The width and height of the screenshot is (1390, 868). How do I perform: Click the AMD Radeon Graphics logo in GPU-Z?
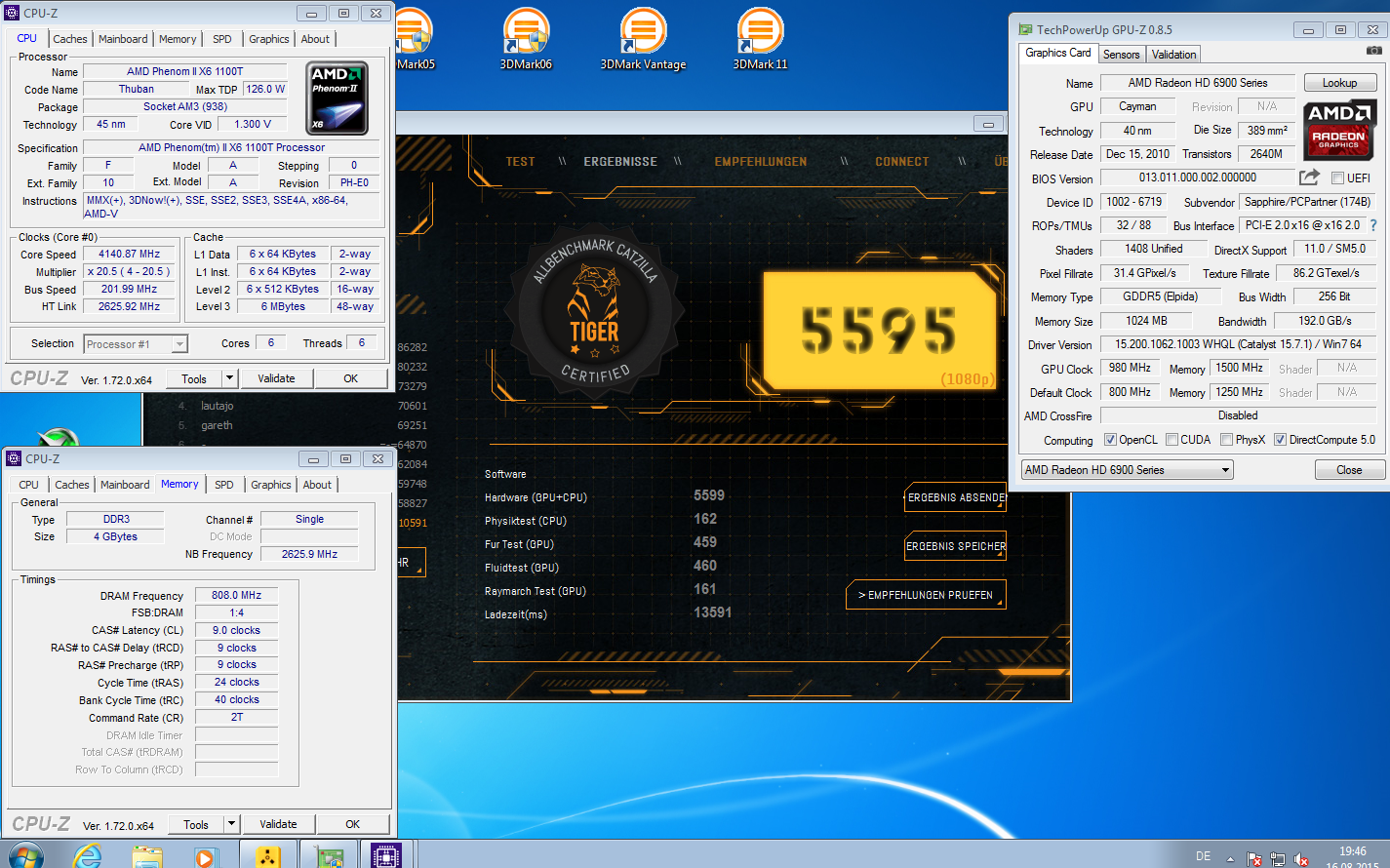[1339, 130]
